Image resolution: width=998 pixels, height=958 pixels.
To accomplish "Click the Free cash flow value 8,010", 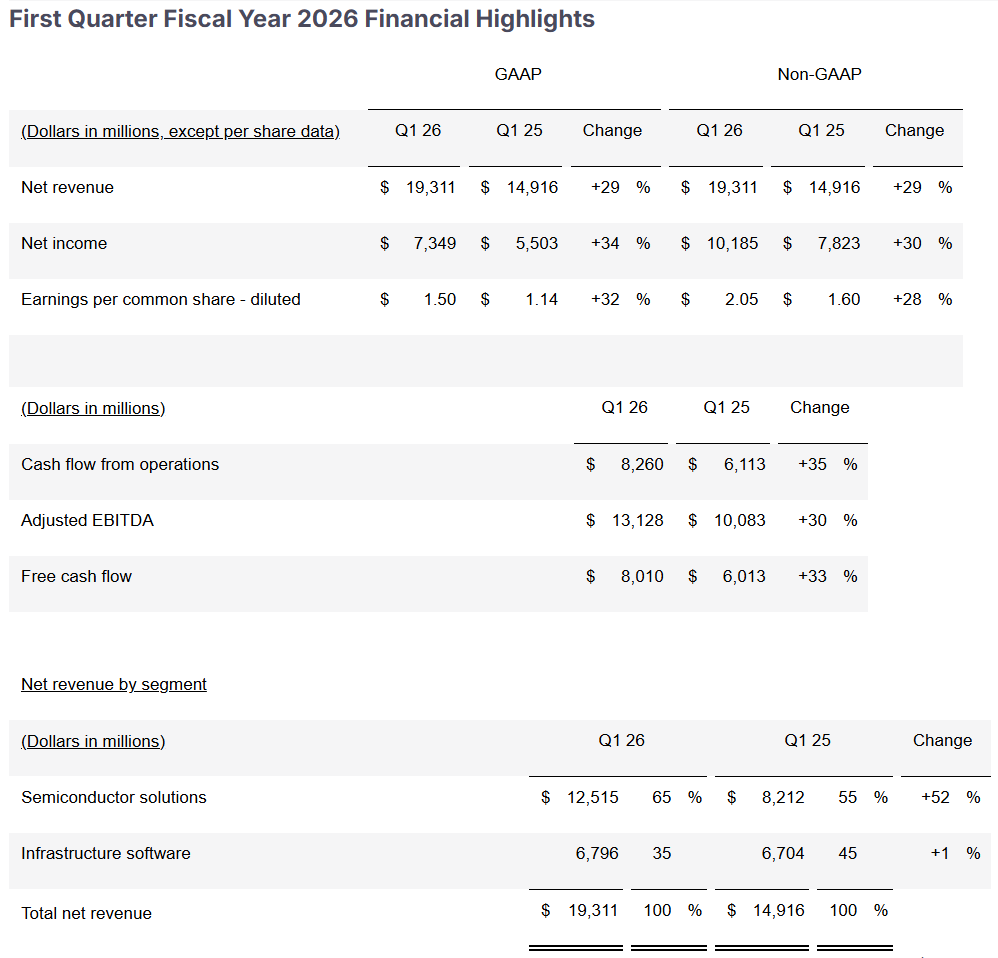I will point(642,576).
